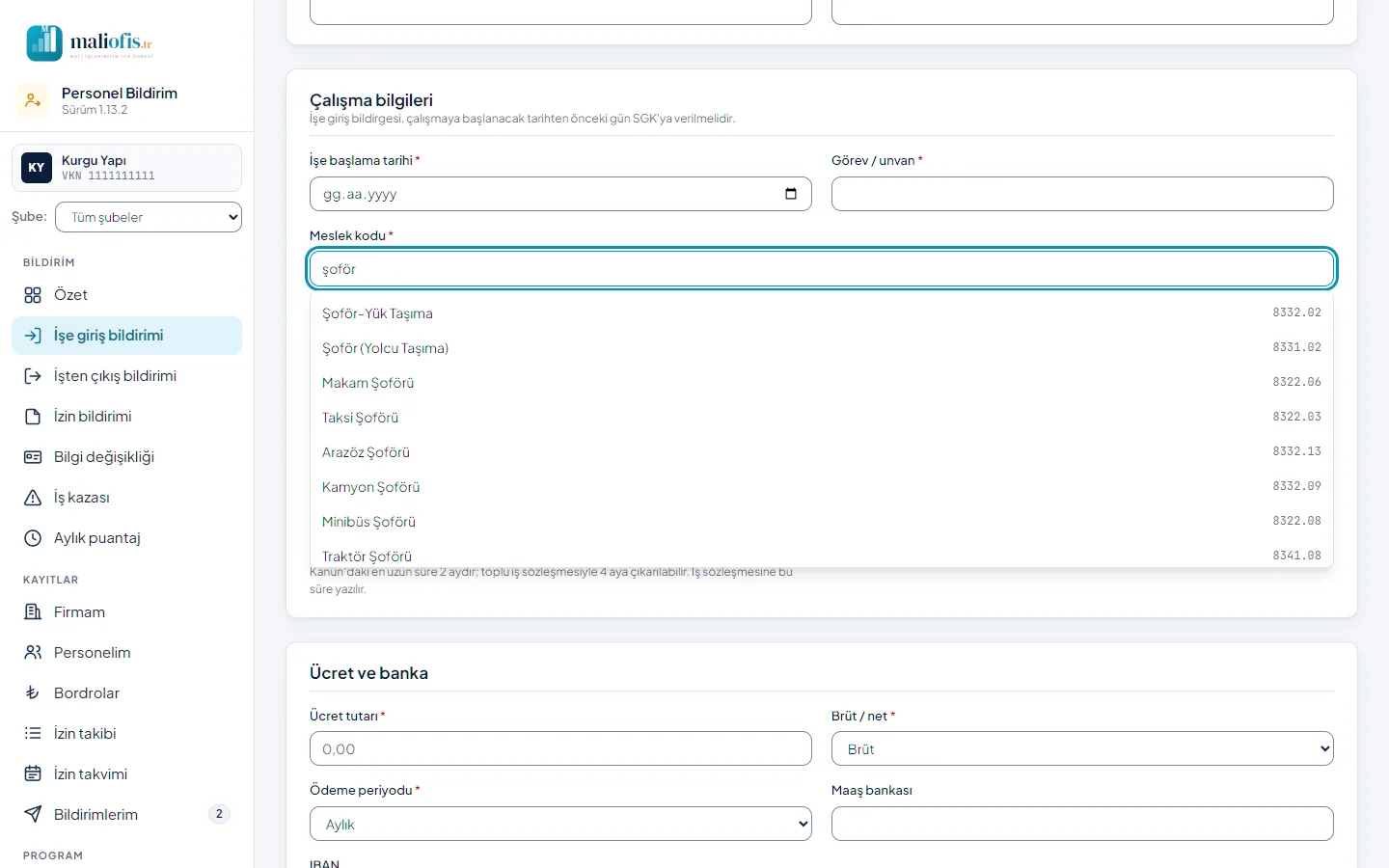This screenshot has width=1389, height=868.
Task: Click the Özet grid icon
Action: tap(33, 295)
